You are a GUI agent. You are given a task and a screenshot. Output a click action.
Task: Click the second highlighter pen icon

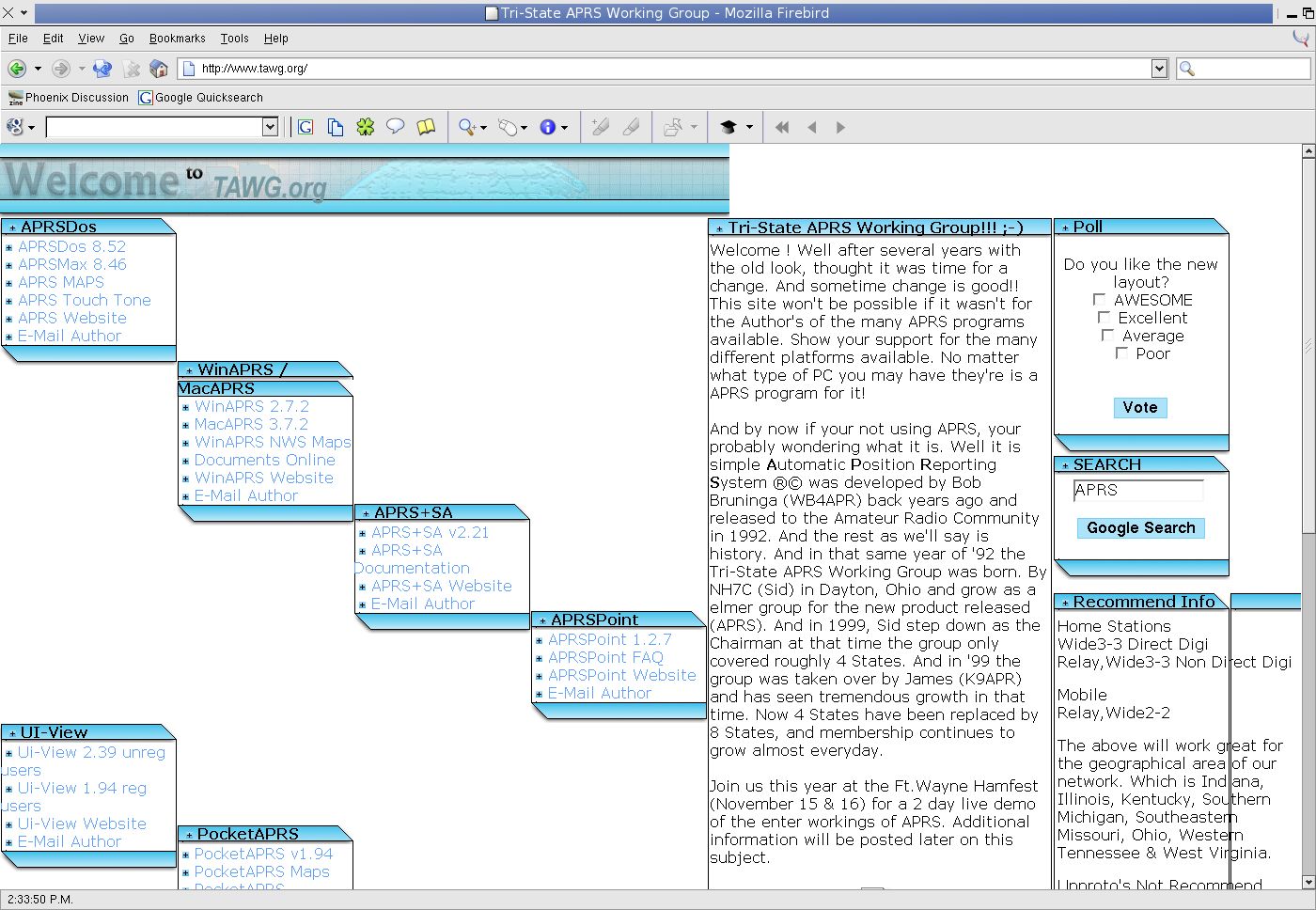click(632, 127)
